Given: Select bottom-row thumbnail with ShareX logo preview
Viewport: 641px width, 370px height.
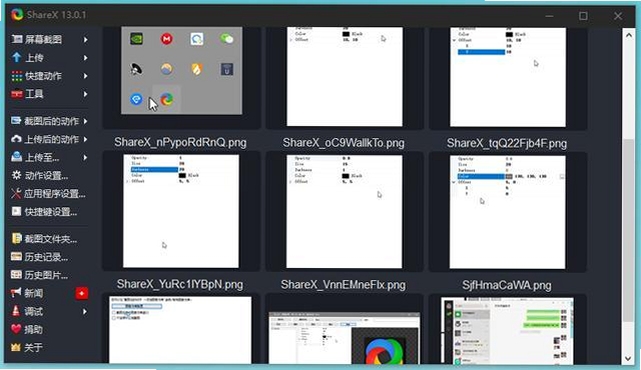Looking at the screenshot, I should click(x=344, y=338).
